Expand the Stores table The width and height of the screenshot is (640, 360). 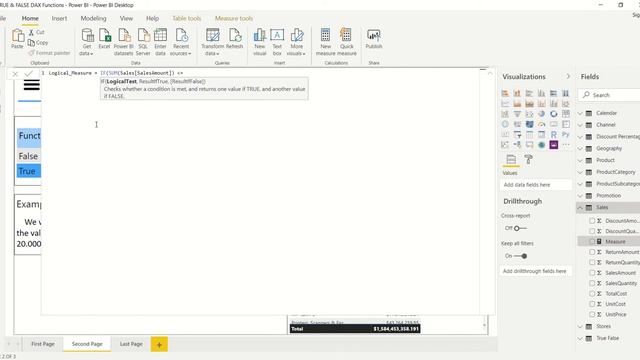point(580,327)
